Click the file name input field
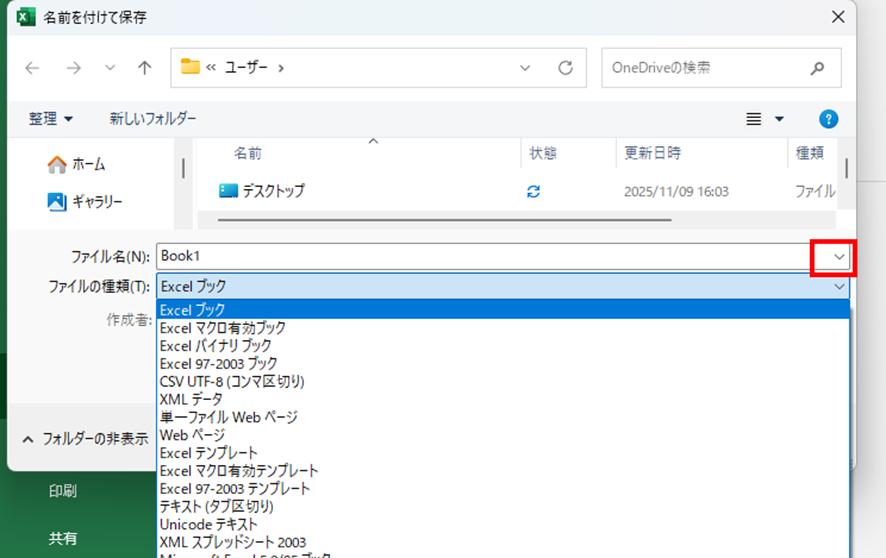This screenshot has width=886, height=558. pyautogui.click(x=480, y=257)
